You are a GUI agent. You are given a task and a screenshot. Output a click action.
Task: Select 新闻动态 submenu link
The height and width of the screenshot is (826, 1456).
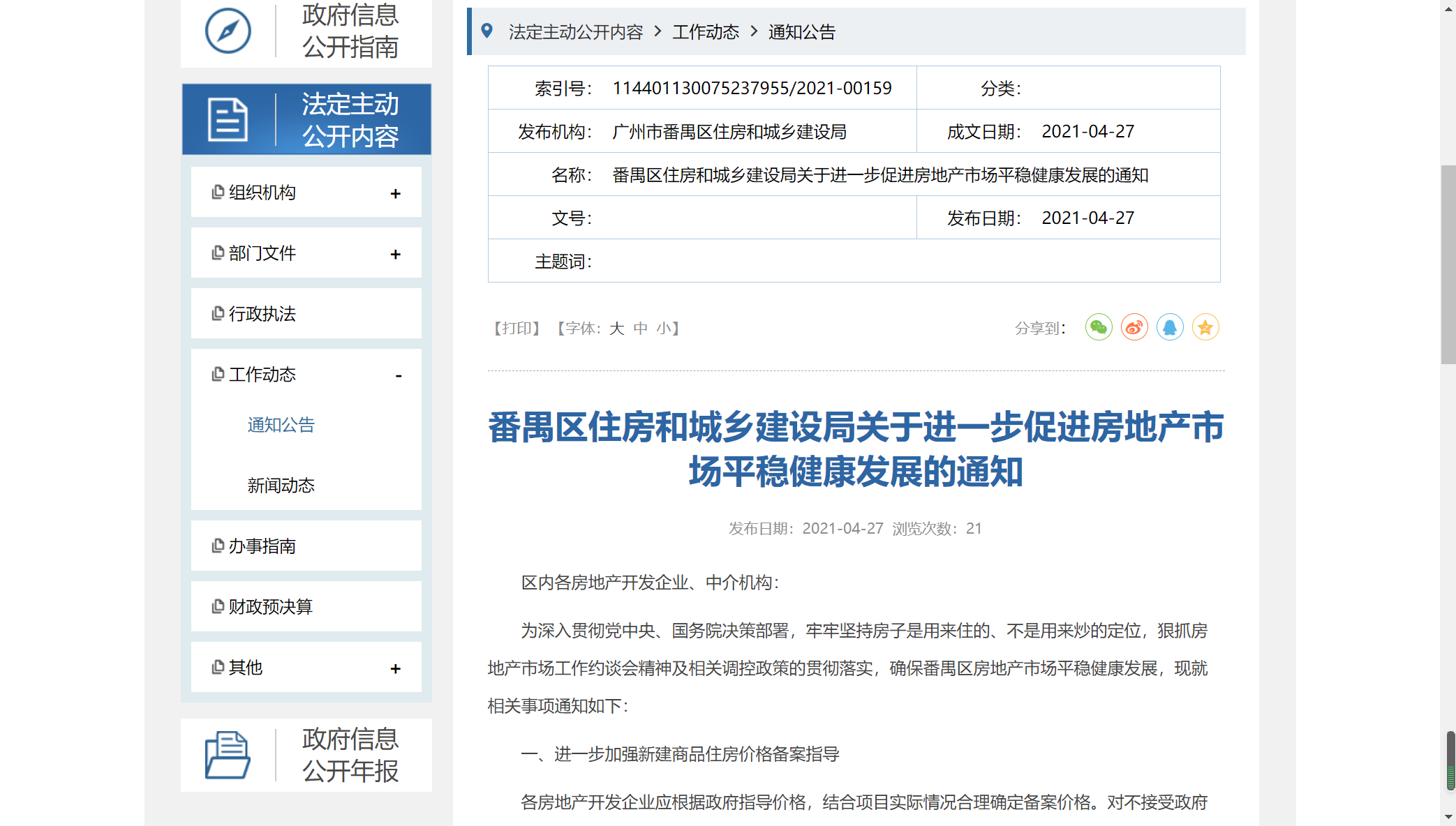tap(281, 486)
